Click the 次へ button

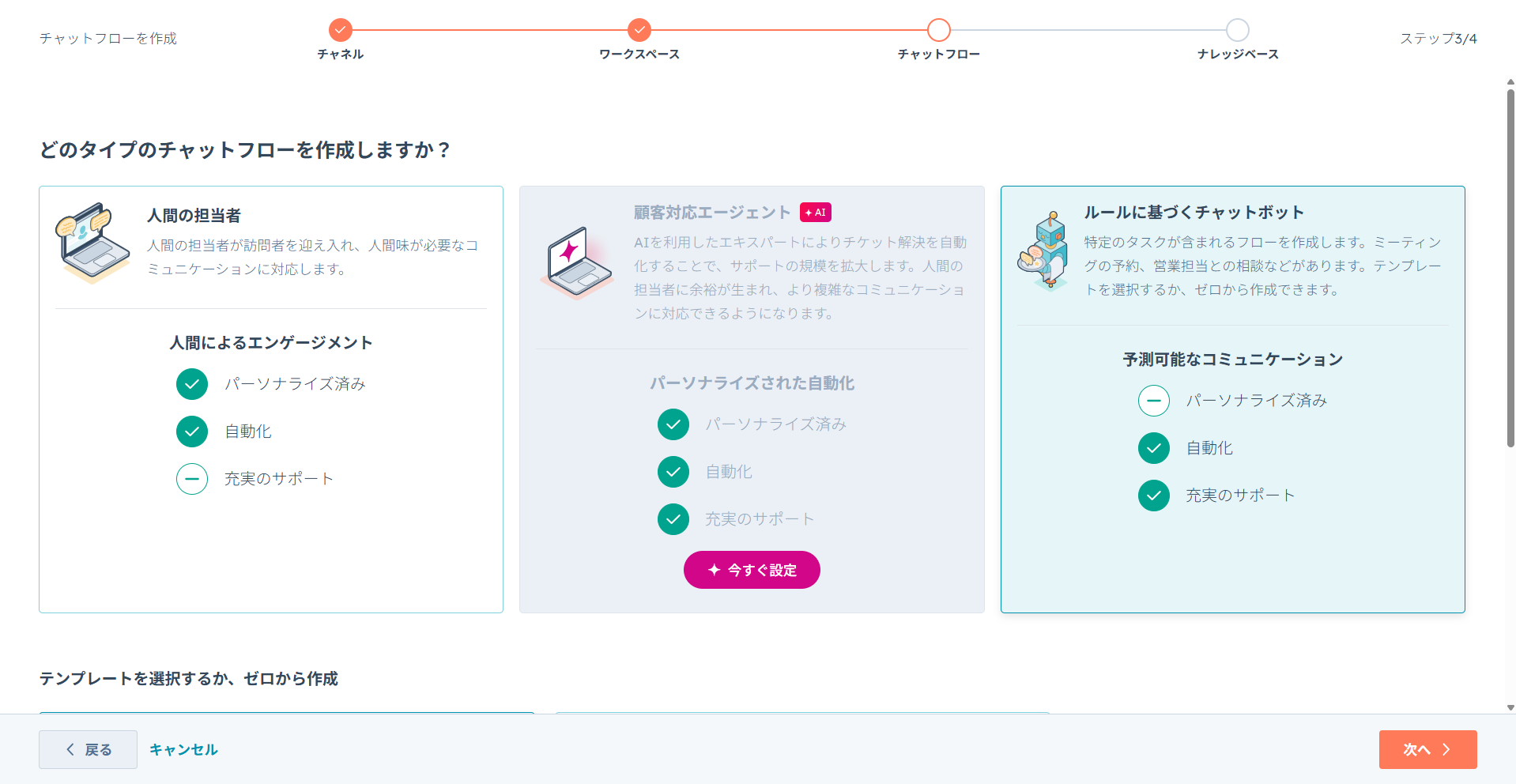[1427, 749]
